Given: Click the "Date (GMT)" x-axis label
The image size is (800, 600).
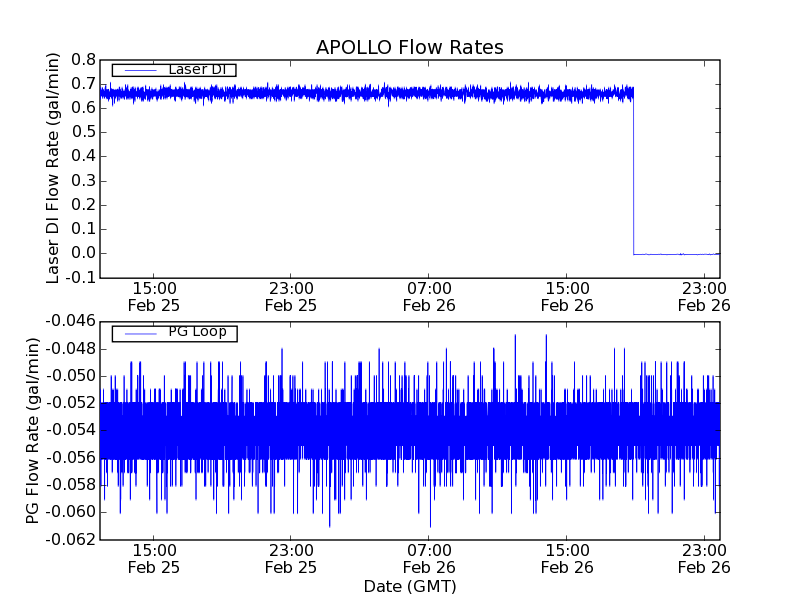Looking at the screenshot, I should pos(410,586).
